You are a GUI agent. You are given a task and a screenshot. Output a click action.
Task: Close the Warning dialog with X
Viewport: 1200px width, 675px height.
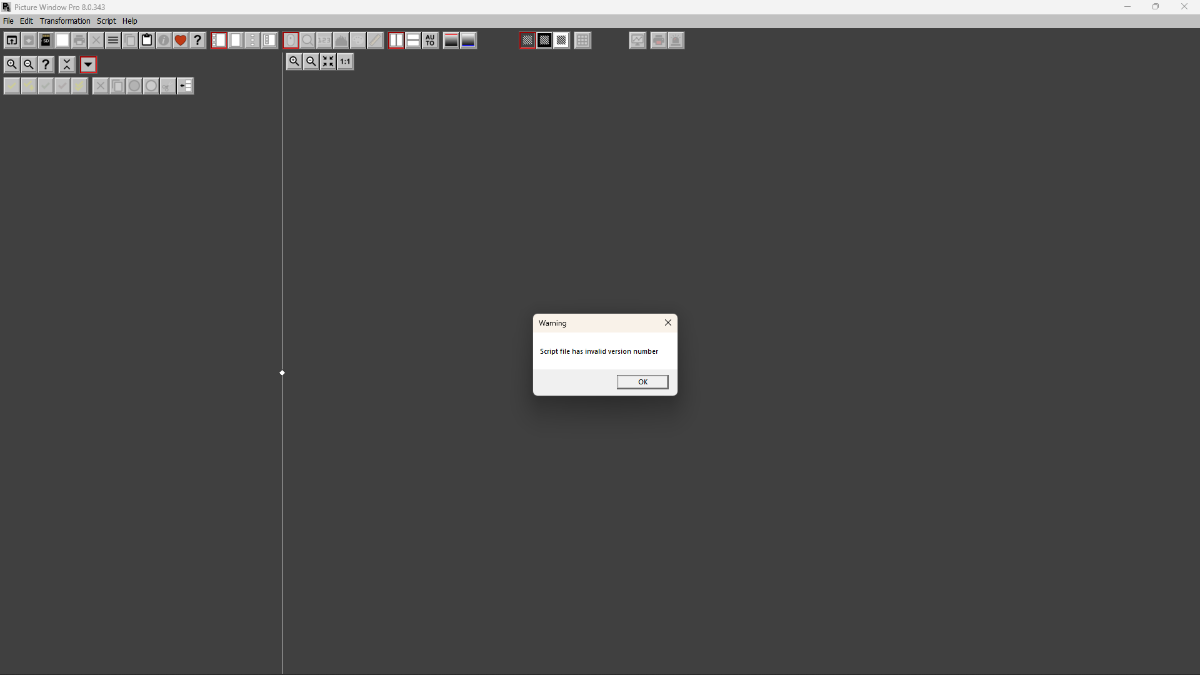click(668, 323)
